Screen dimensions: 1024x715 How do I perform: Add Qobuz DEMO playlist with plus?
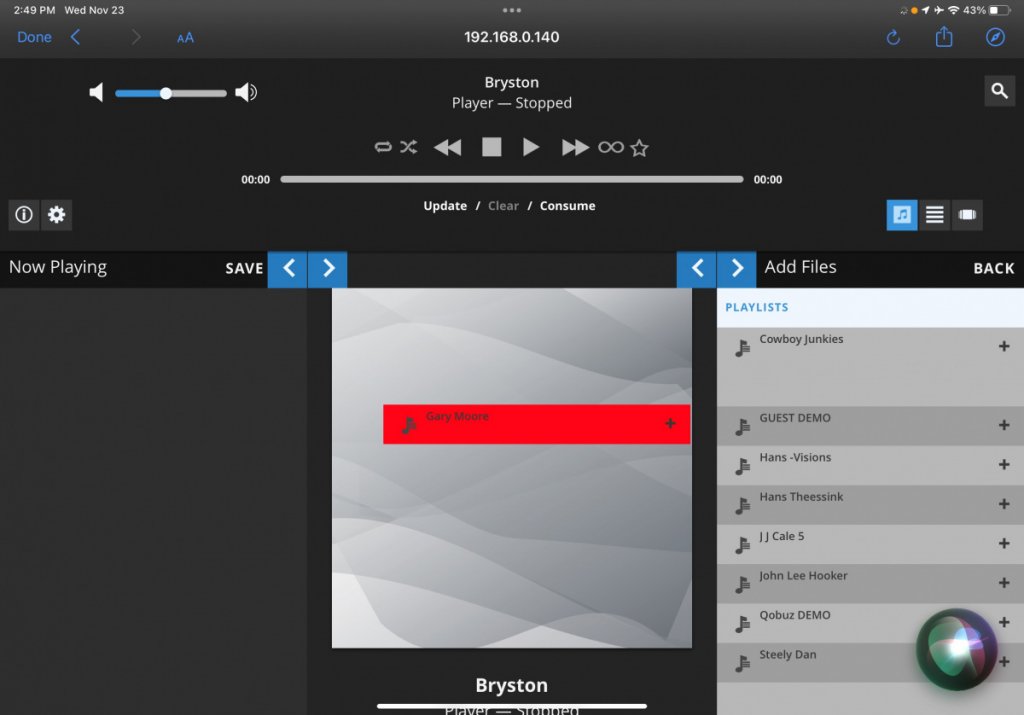coord(1004,622)
